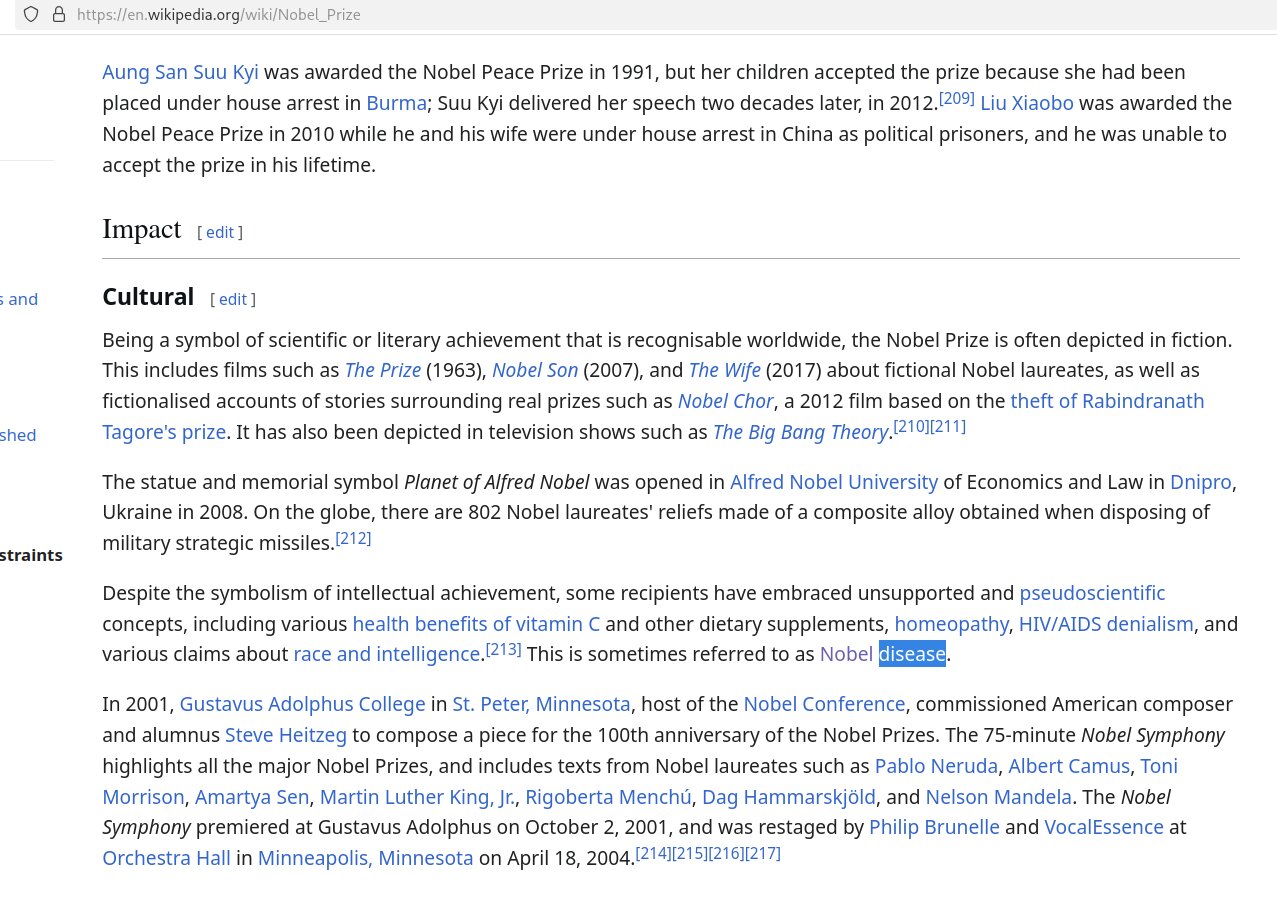Follow the Minneapolis, Minnesota link
1277x910 pixels.
point(365,858)
